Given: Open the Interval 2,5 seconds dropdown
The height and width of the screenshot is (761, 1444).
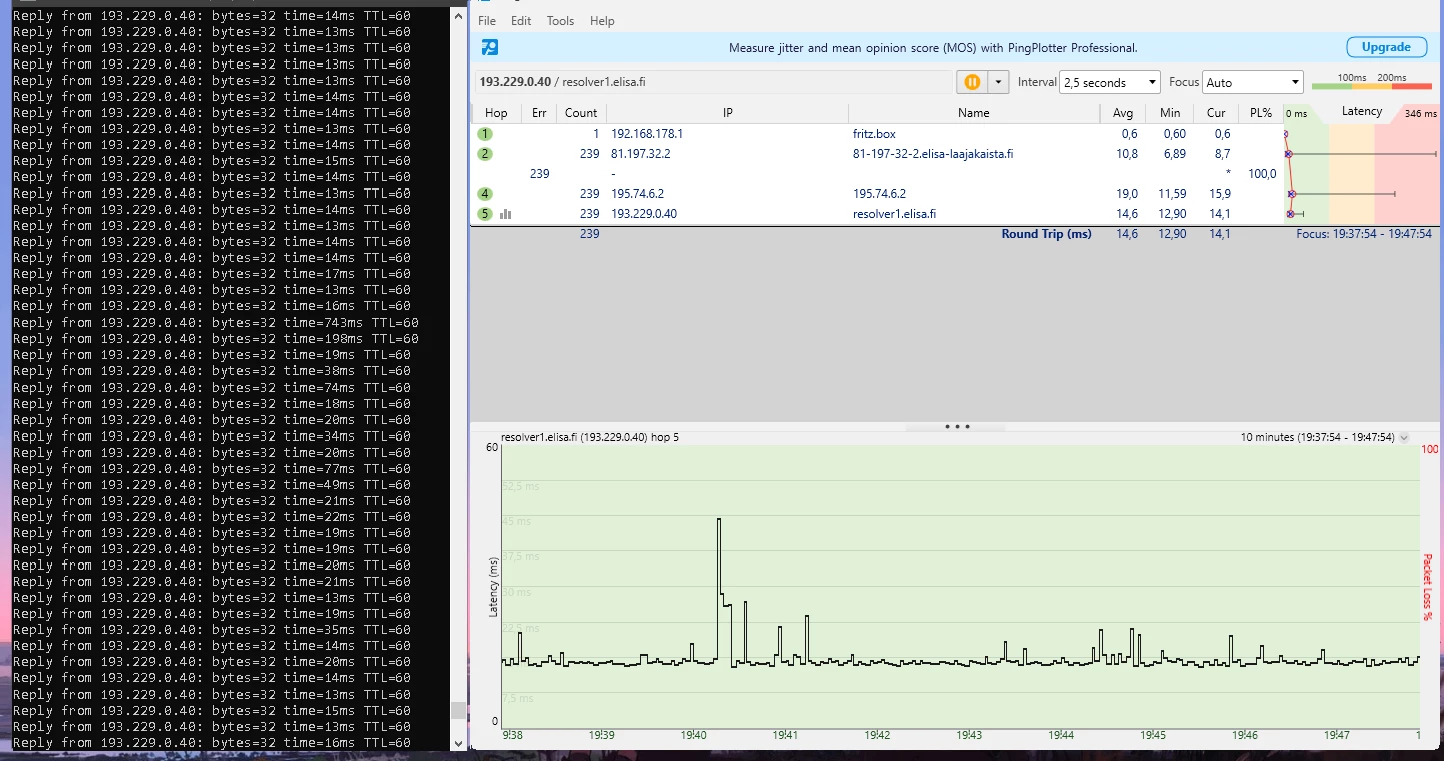Looking at the screenshot, I should (1110, 82).
